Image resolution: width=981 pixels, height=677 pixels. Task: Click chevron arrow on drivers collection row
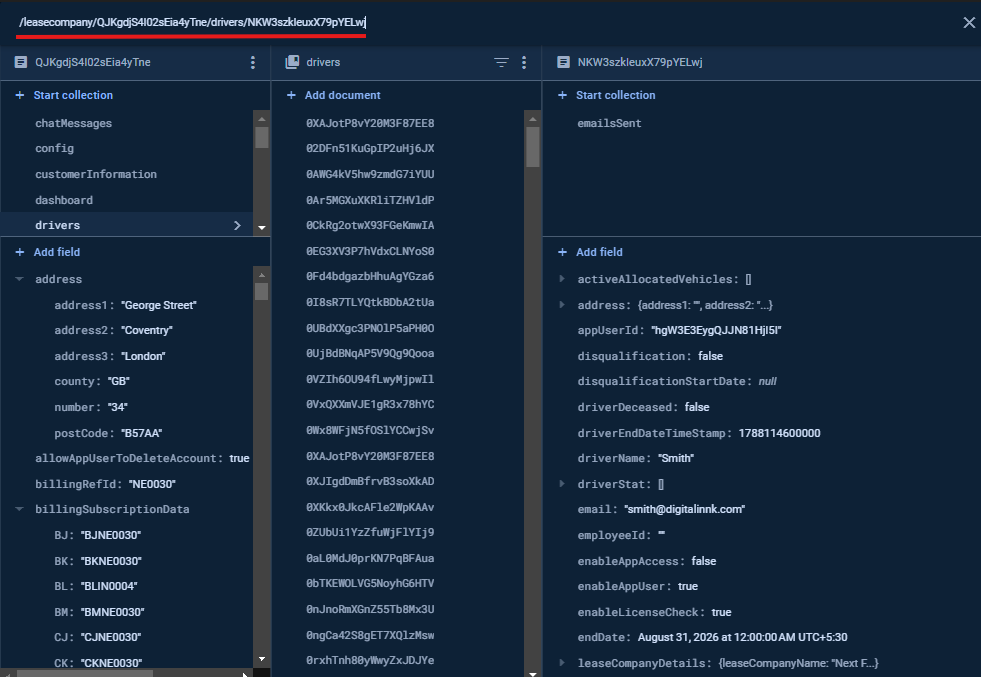[237, 225]
